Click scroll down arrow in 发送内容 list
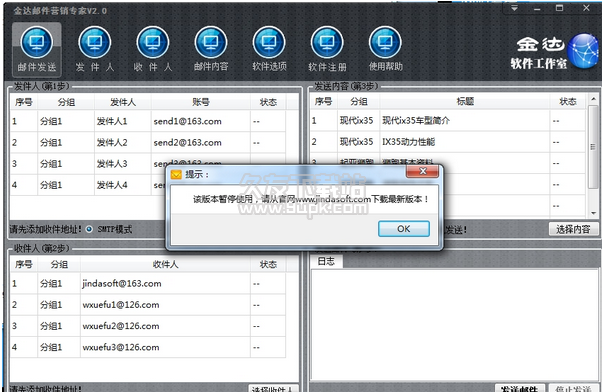 (593, 213)
